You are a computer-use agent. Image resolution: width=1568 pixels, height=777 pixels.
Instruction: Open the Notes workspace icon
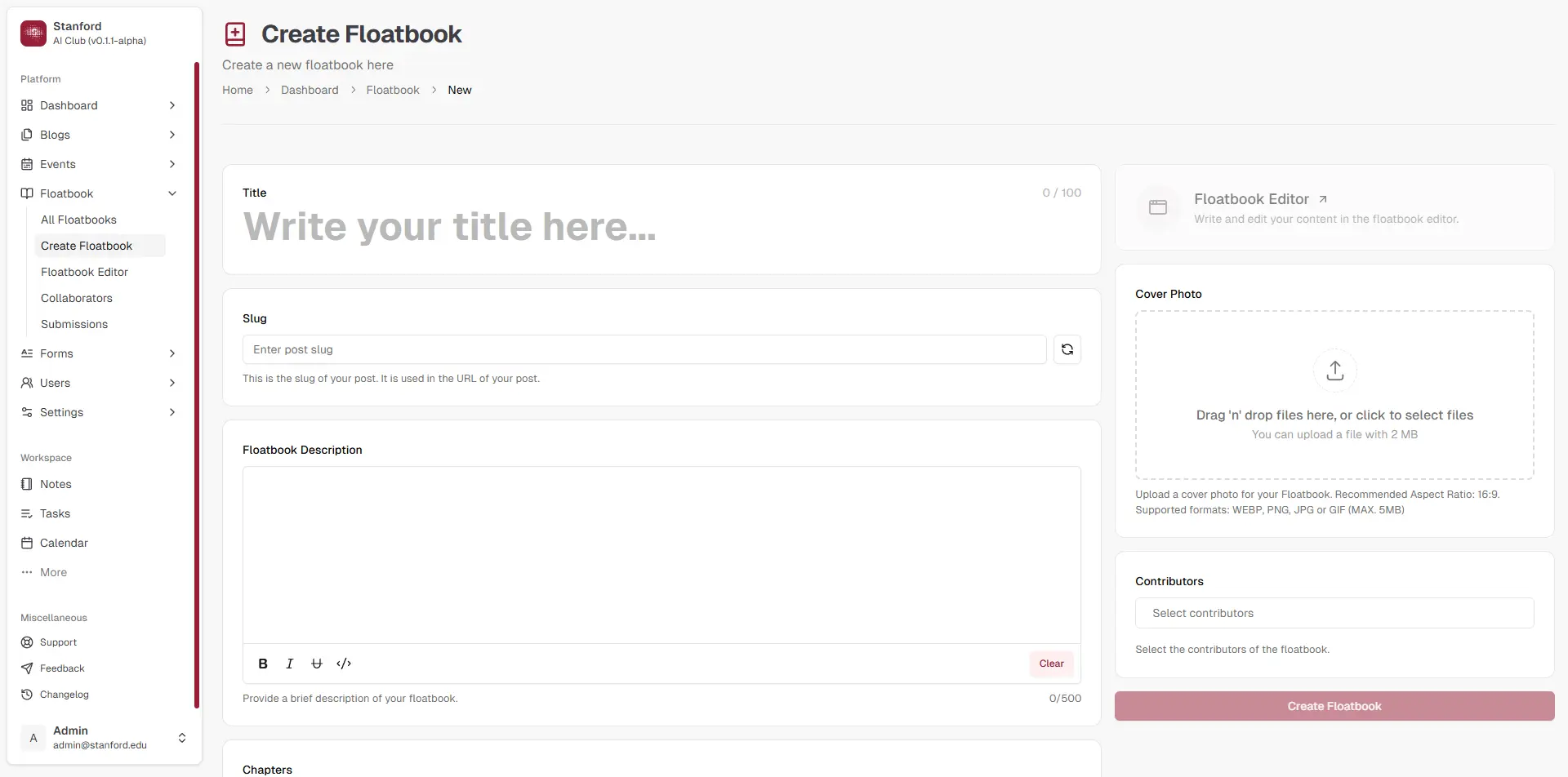(27, 483)
